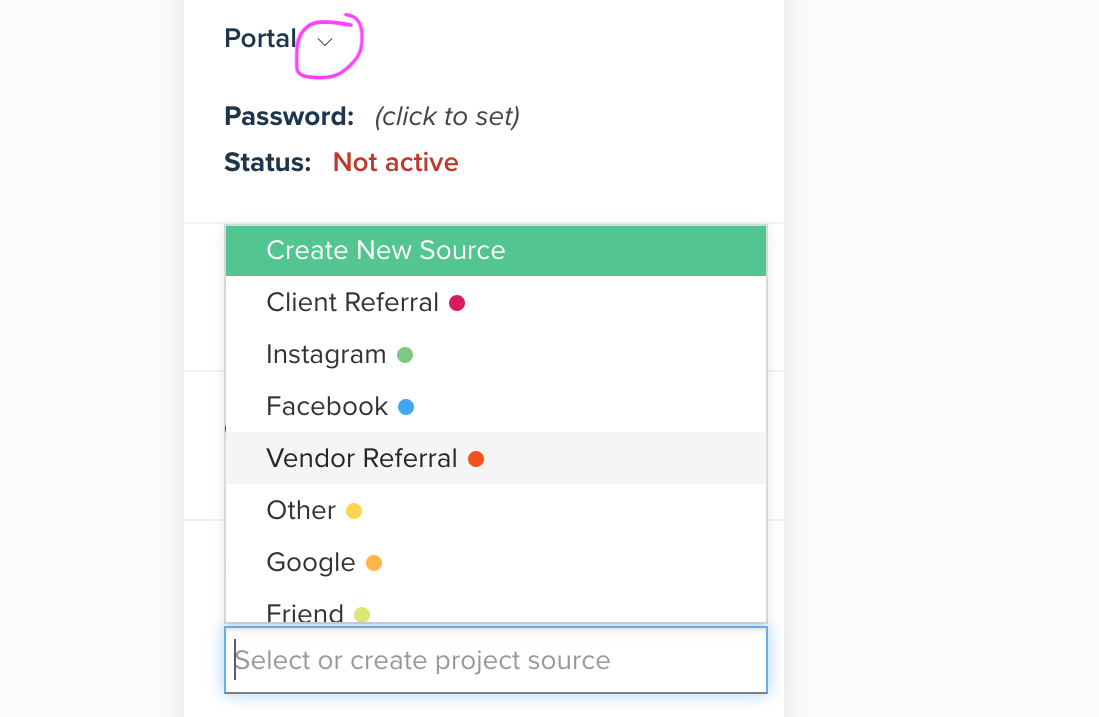Click the red-orange dot beside Vendor Referral
The image size is (1099, 717).
476,458
